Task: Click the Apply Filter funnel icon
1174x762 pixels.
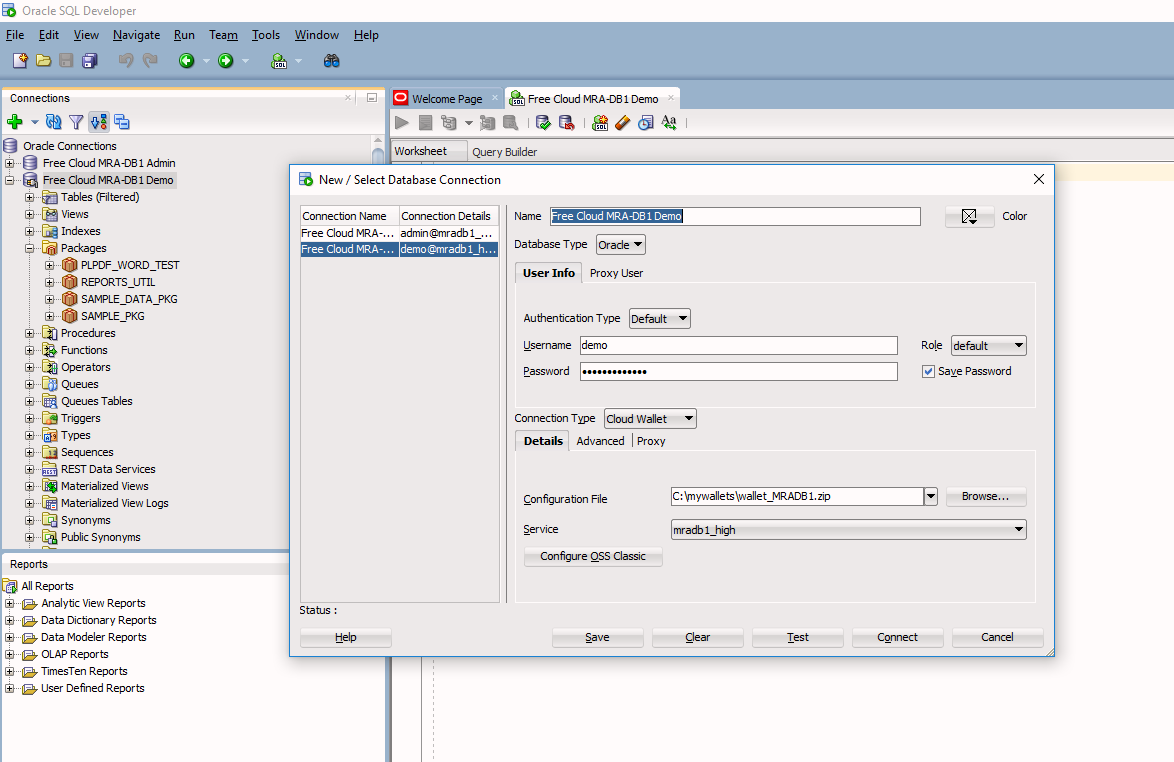Action: [x=76, y=121]
